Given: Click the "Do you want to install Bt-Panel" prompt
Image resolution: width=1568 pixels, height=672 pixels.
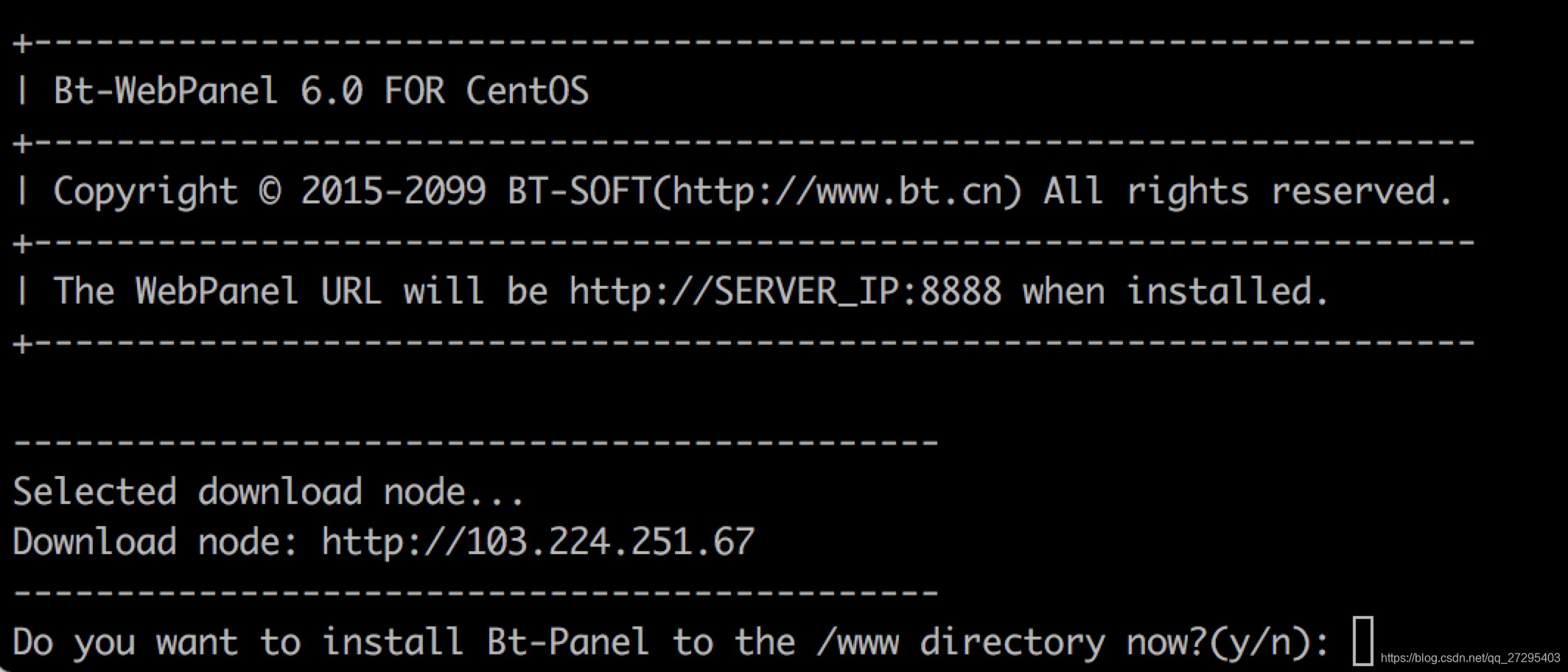Looking at the screenshot, I should point(331,641).
